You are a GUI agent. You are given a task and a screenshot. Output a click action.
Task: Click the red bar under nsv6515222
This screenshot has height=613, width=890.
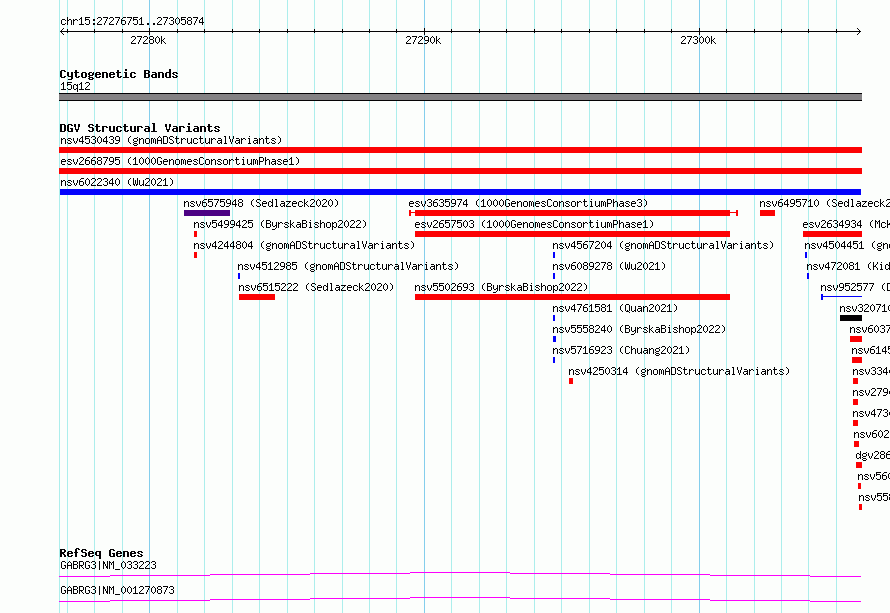[257, 297]
